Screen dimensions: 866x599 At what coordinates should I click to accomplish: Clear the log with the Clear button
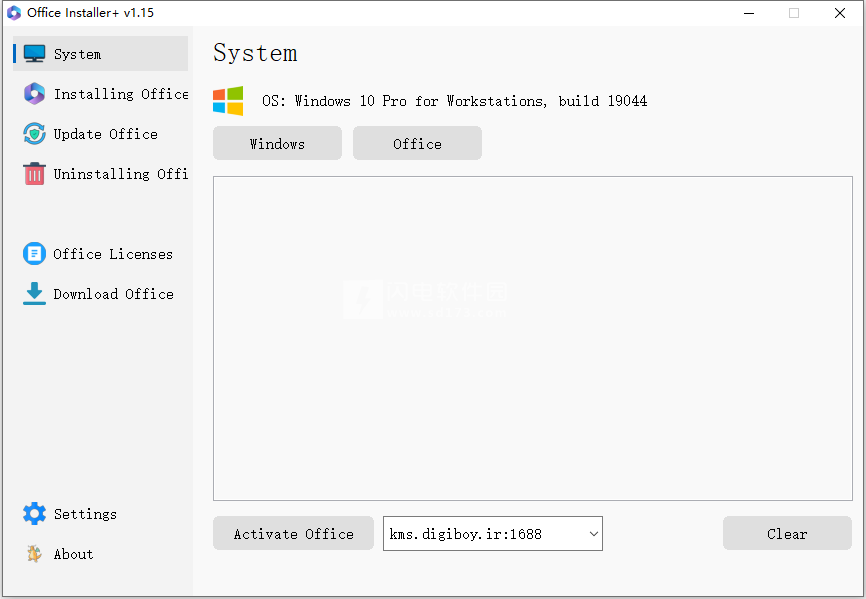pos(787,533)
